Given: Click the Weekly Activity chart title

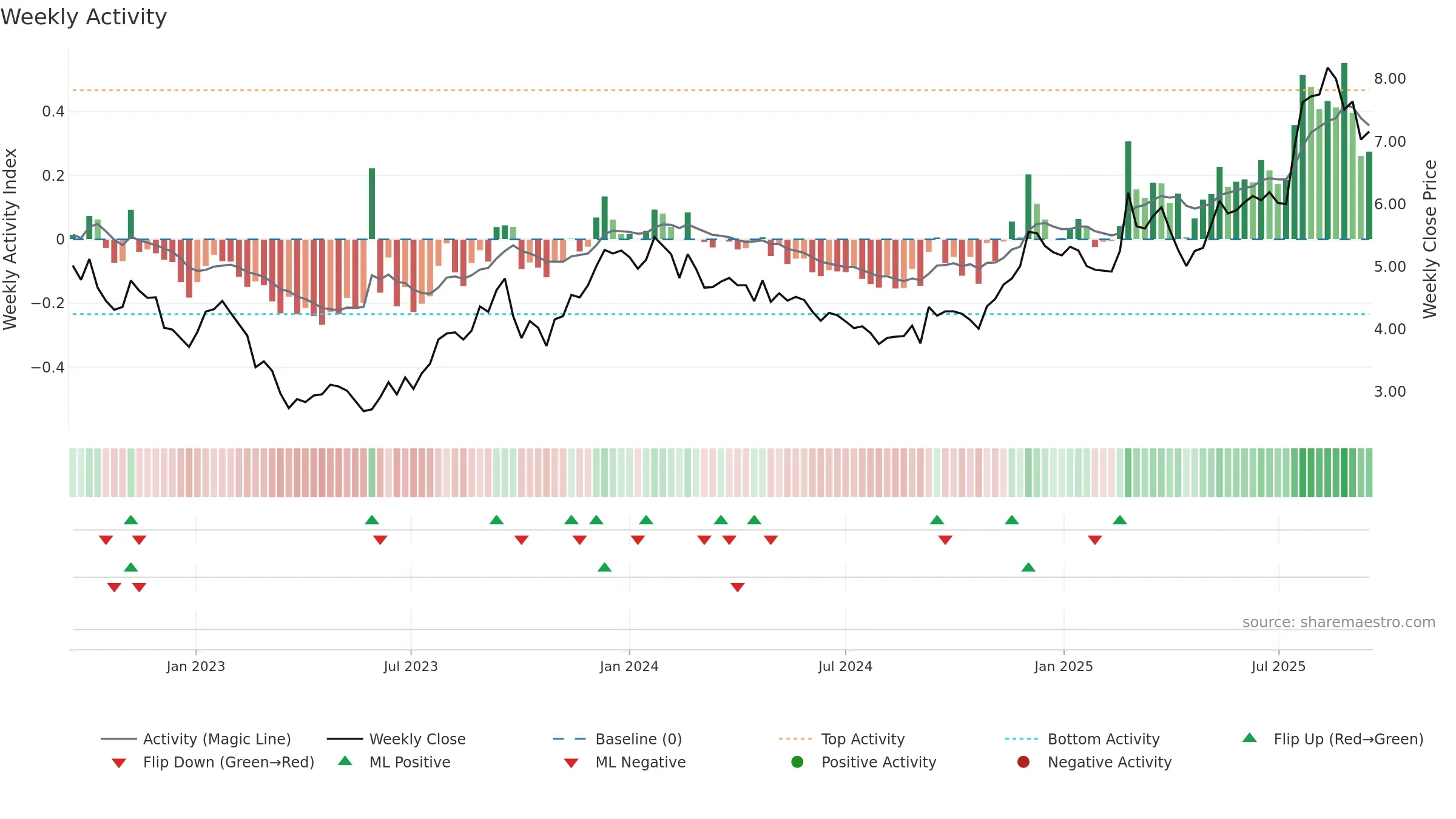Looking at the screenshot, I should point(84,17).
